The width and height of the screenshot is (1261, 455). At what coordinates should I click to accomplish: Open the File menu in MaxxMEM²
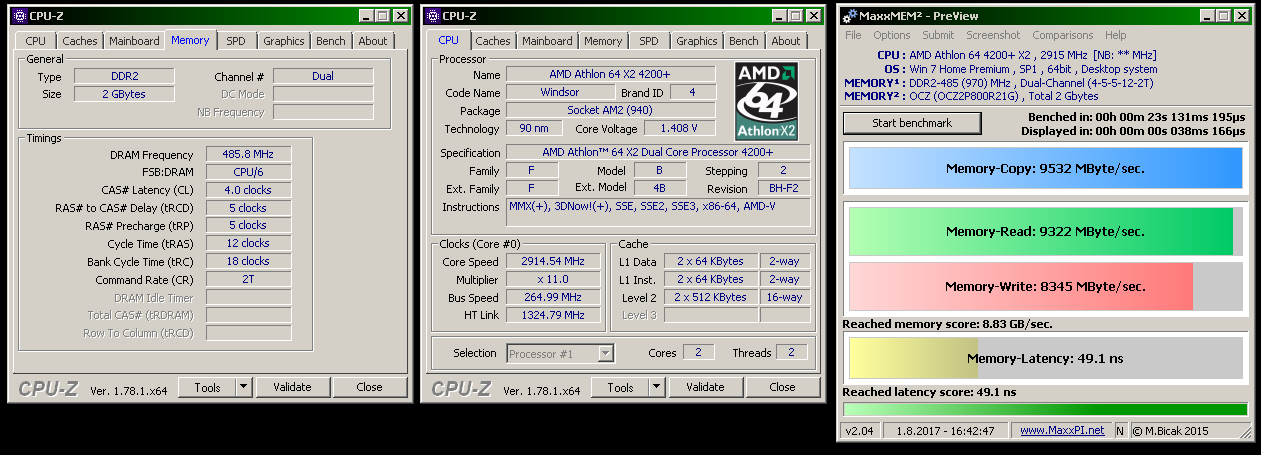853,35
